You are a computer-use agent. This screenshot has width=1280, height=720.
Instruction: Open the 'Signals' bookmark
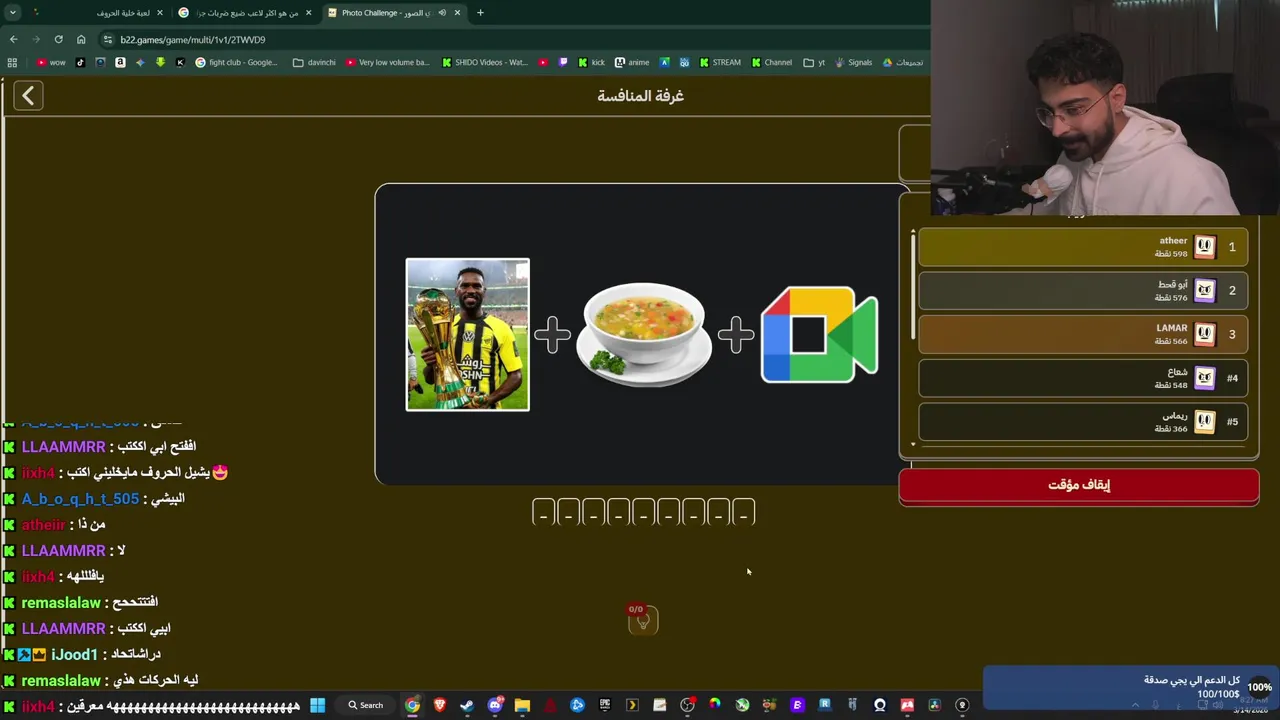(853, 62)
